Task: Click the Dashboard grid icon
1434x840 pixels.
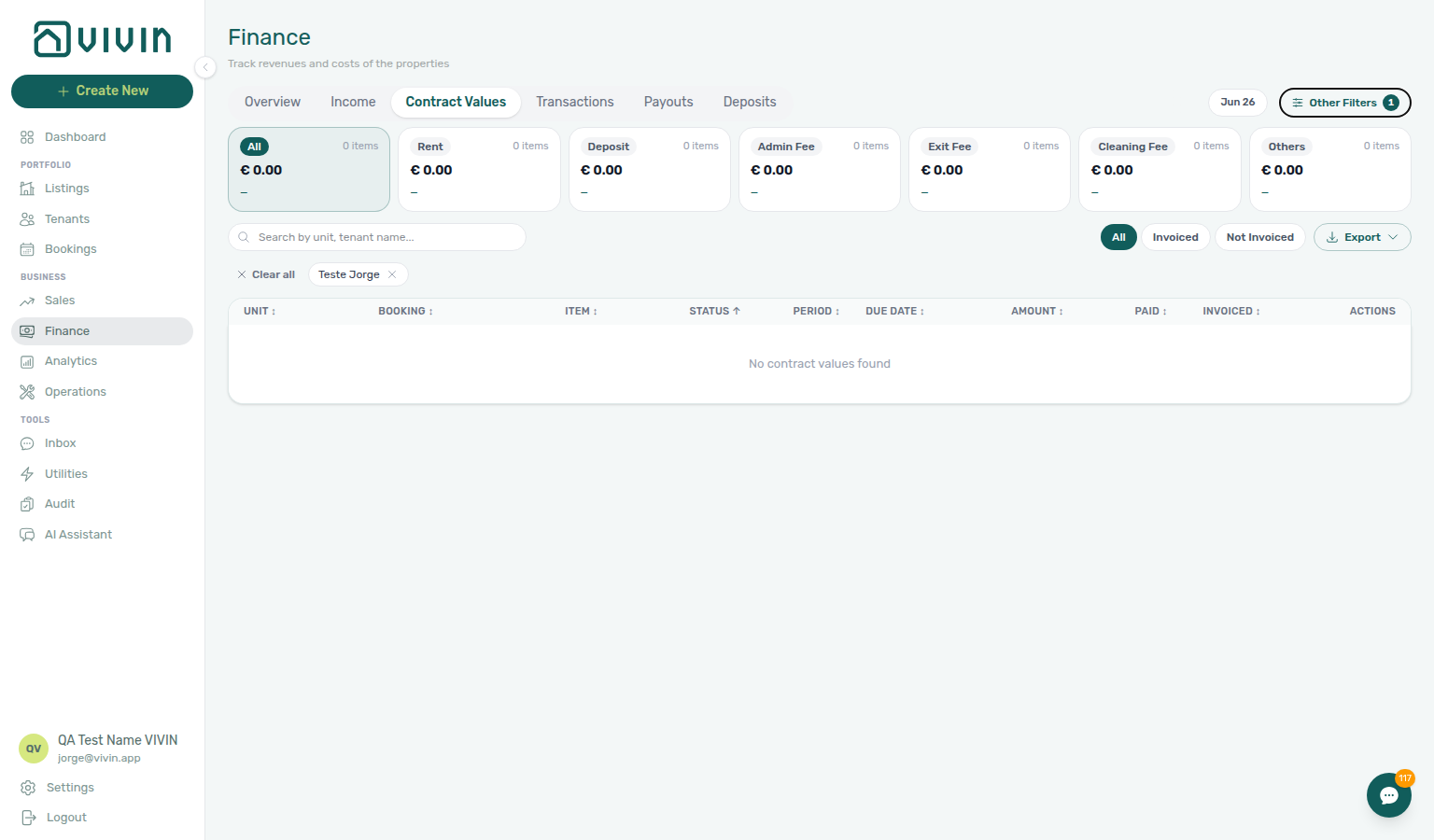Action: point(27,137)
